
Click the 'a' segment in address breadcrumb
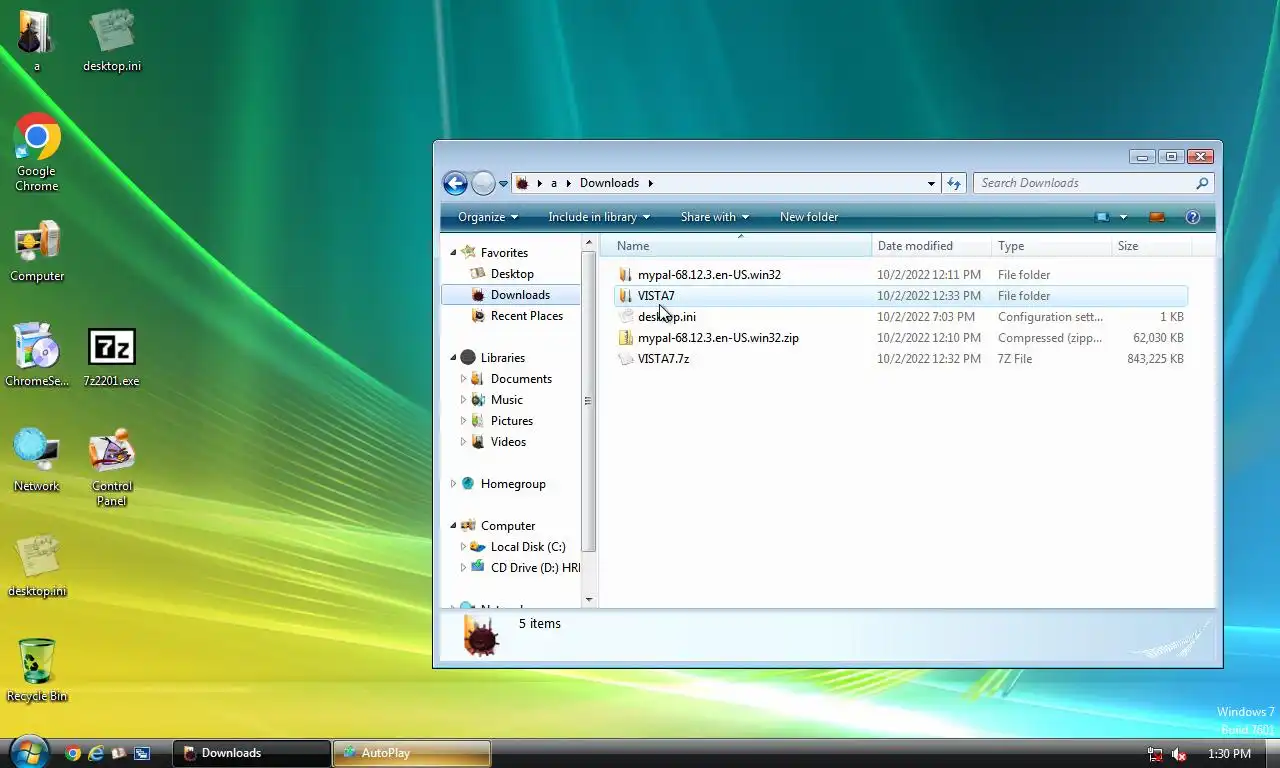554,183
